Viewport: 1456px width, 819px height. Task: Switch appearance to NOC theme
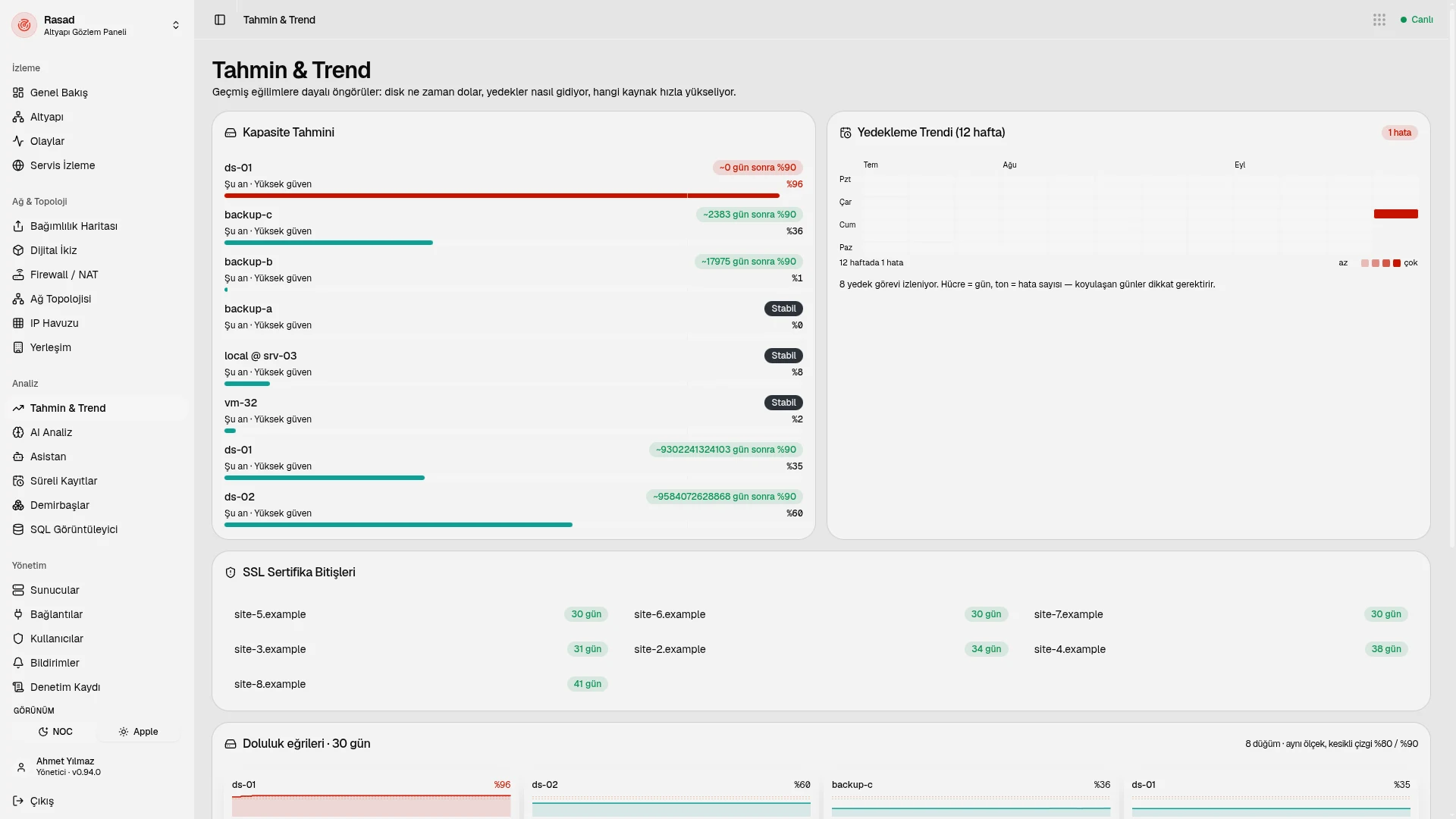pyautogui.click(x=55, y=732)
